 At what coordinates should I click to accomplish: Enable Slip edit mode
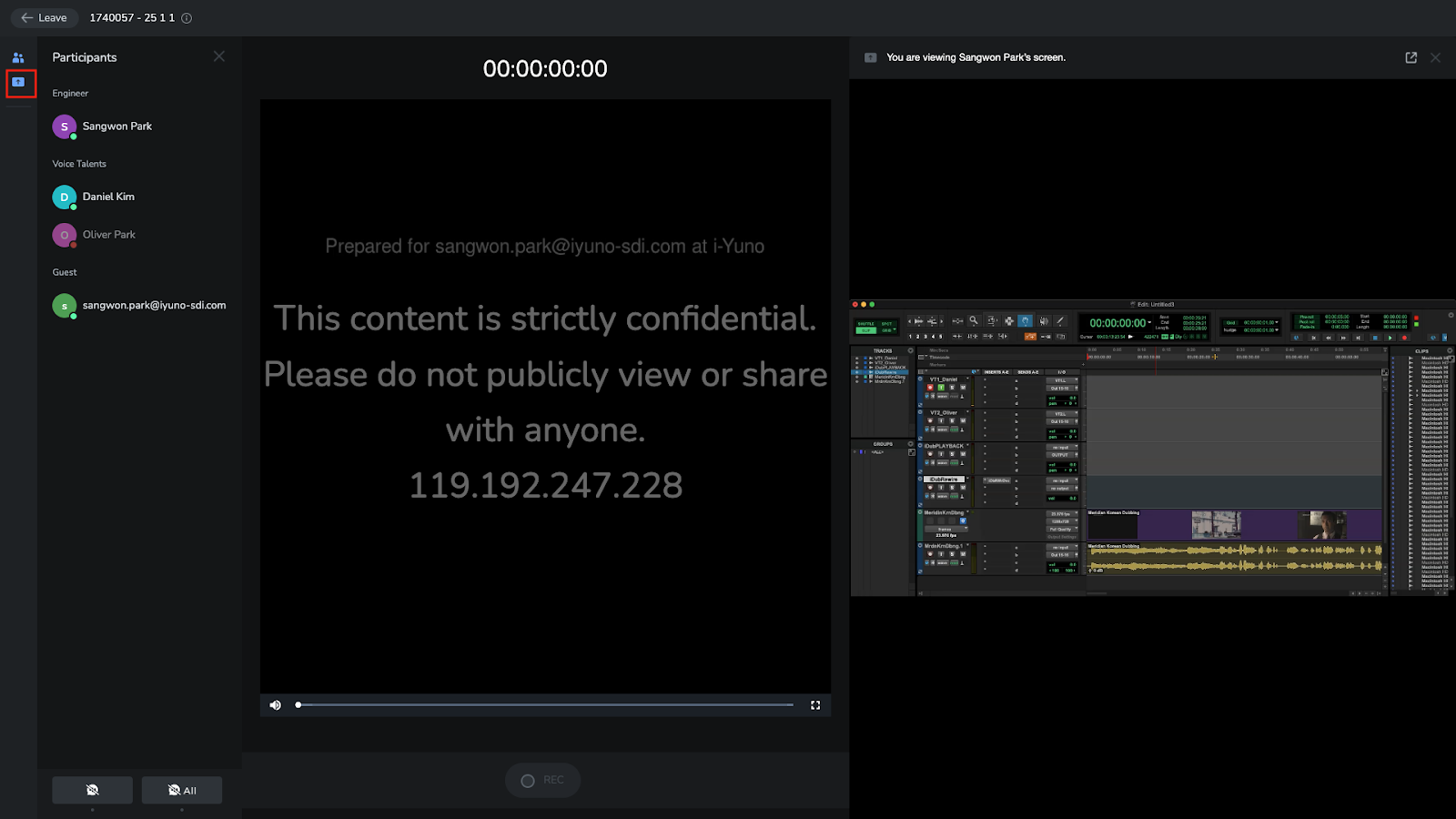coord(865,330)
